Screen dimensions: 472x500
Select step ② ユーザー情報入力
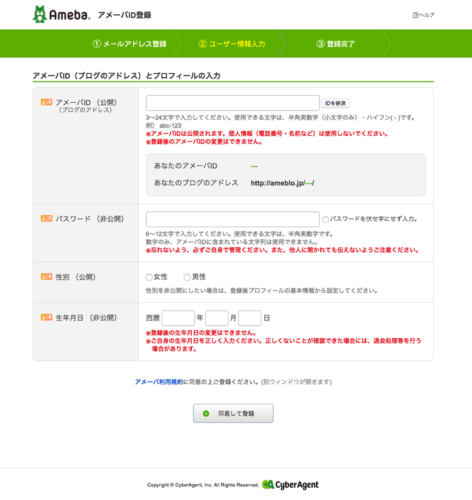pyautogui.click(x=232, y=44)
